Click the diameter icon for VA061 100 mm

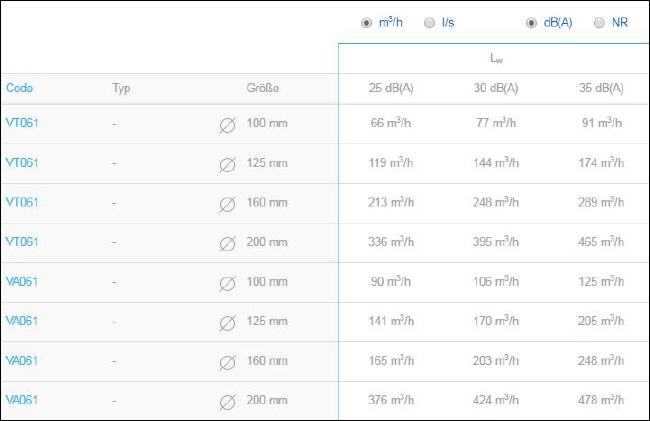click(227, 284)
